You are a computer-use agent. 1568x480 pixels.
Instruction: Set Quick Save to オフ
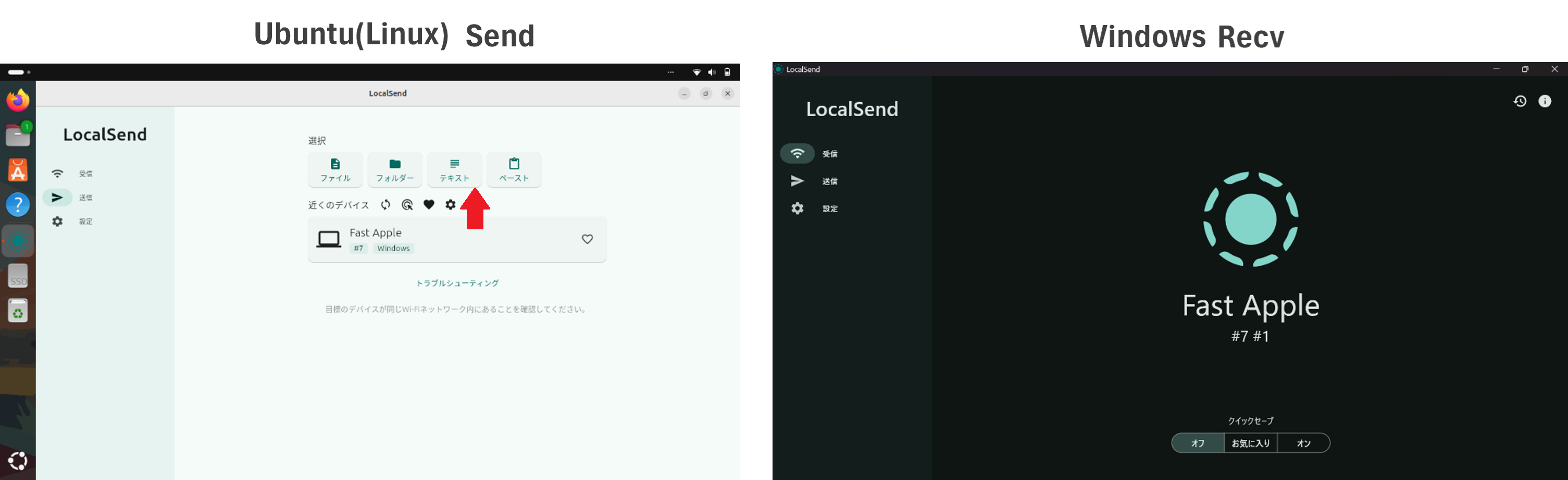click(1197, 444)
